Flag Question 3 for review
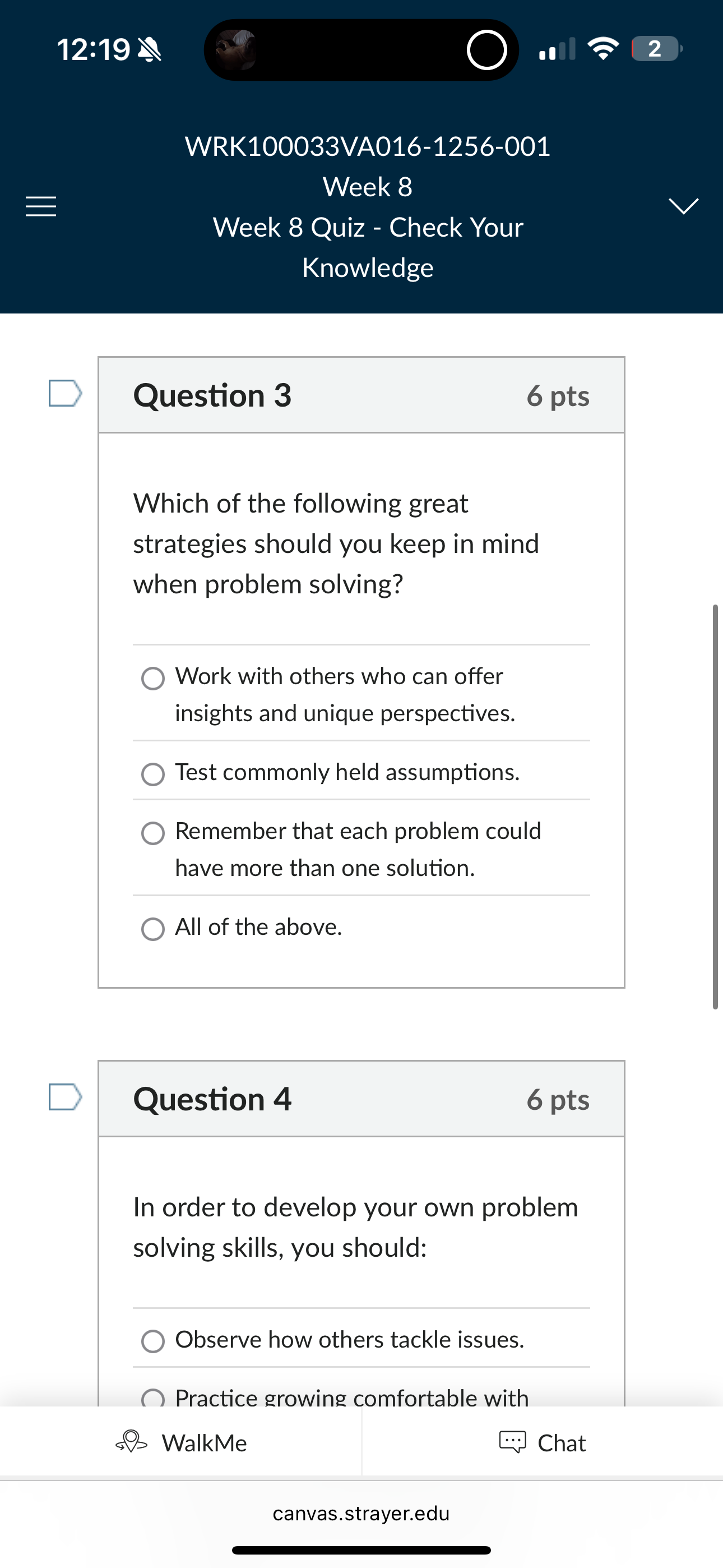Image resolution: width=723 pixels, height=1568 pixels. pos(65,393)
